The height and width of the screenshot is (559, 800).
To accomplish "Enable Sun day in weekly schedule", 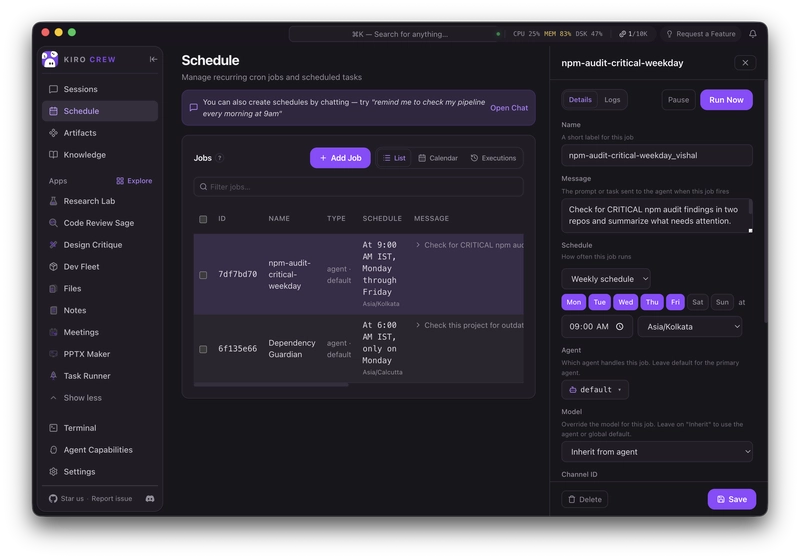I will [722, 302].
